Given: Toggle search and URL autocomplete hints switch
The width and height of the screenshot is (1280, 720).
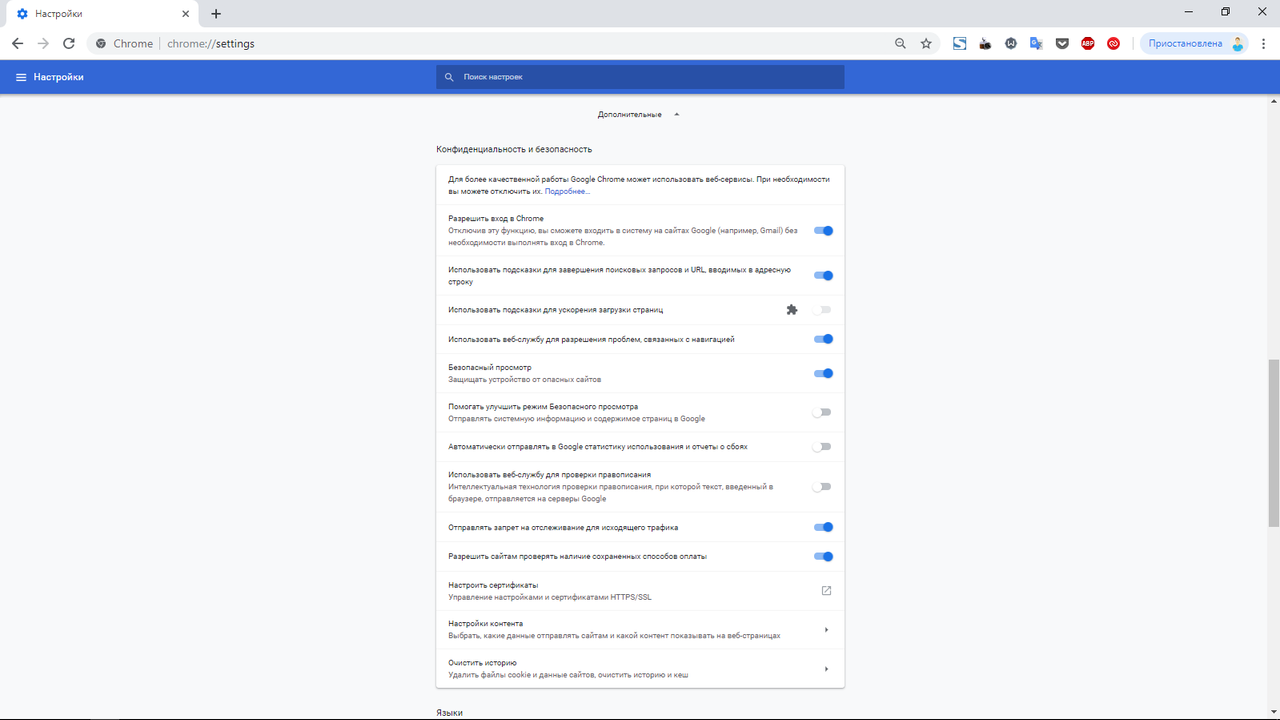Looking at the screenshot, I should tap(823, 276).
